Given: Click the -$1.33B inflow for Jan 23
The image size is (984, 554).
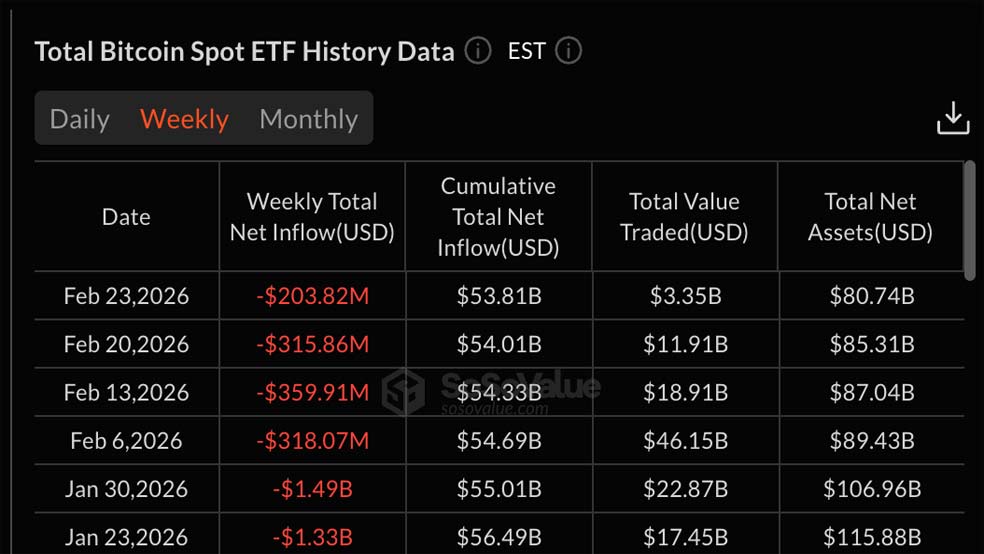Looking at the screenshot, I should (312, 537).
